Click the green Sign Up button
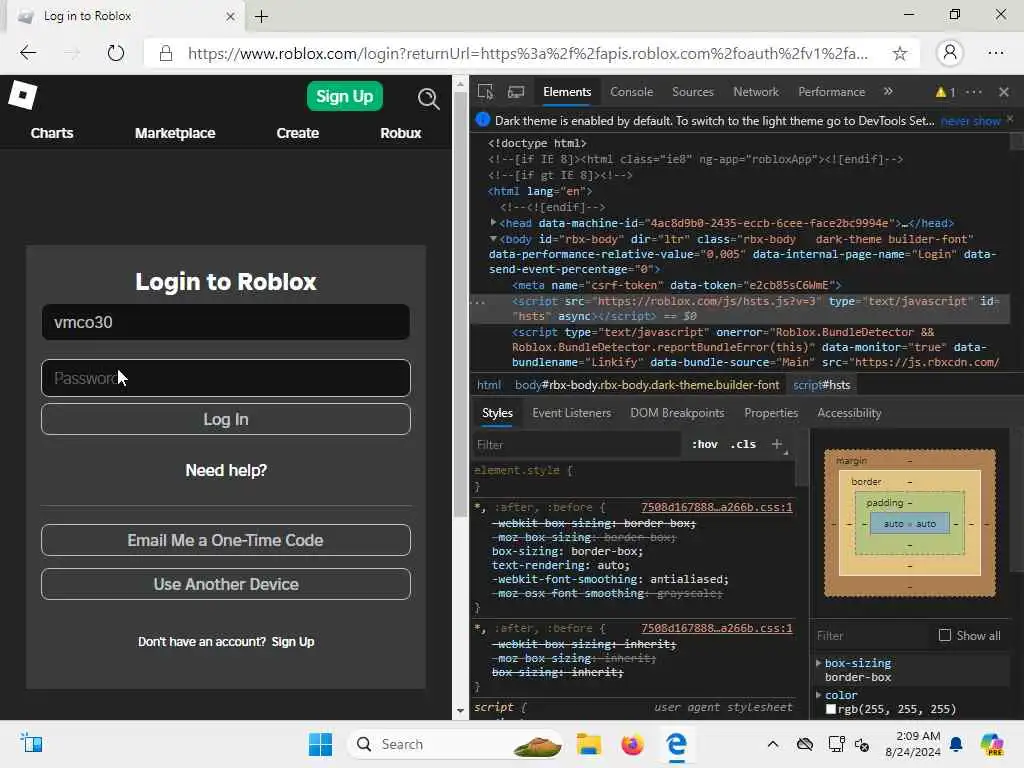Image resolution: width=1024 pixels, height=768 pixels. (x=344, y=96)
